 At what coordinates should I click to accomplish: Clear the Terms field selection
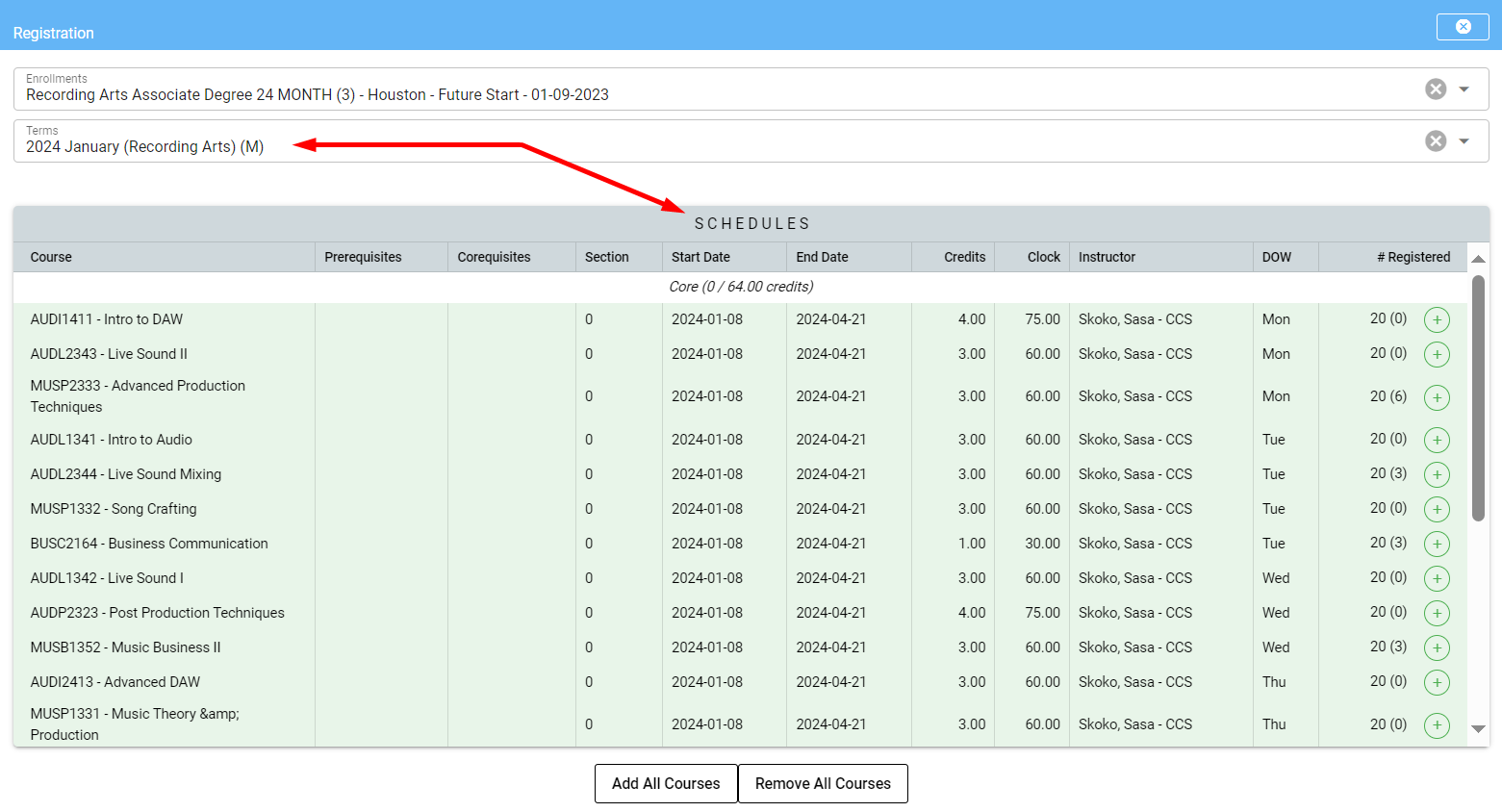(x=1435, y=141)
